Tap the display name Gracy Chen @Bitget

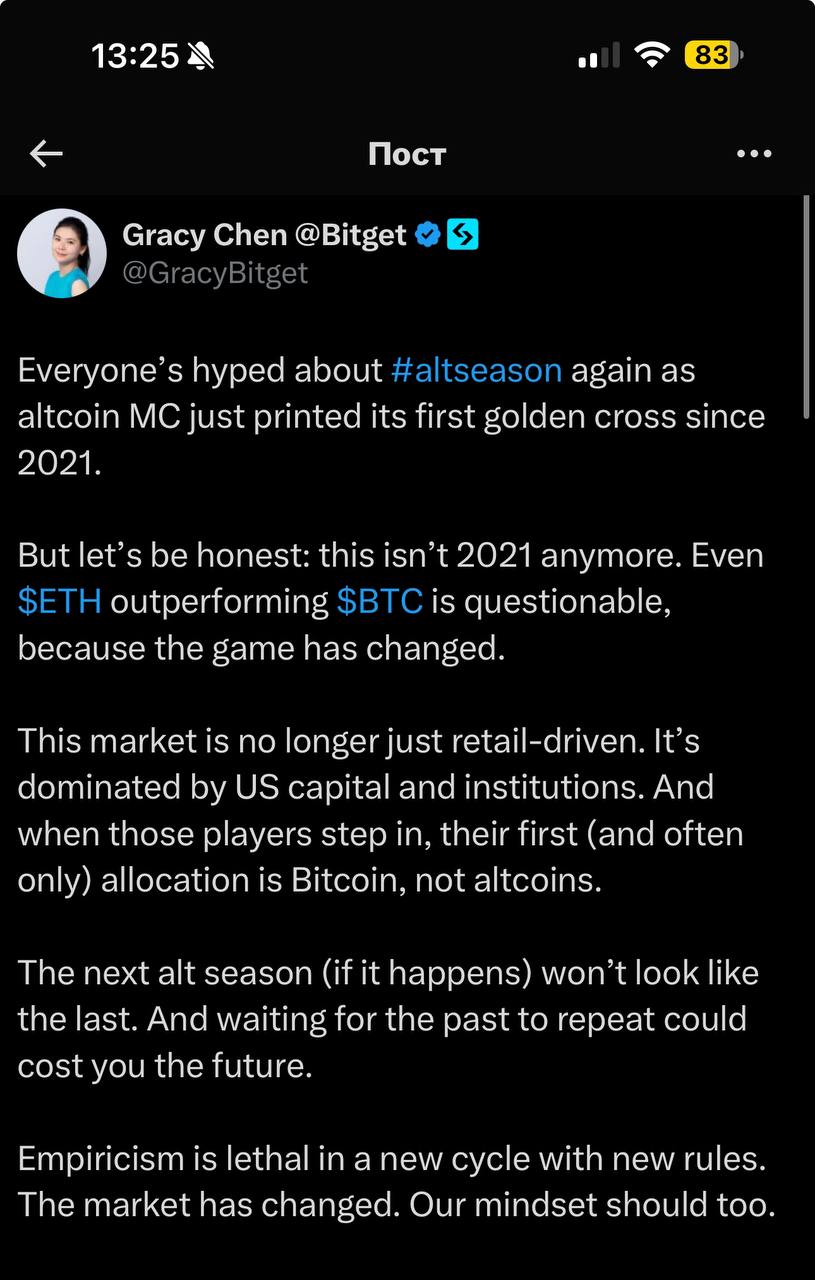click(264, 235)
